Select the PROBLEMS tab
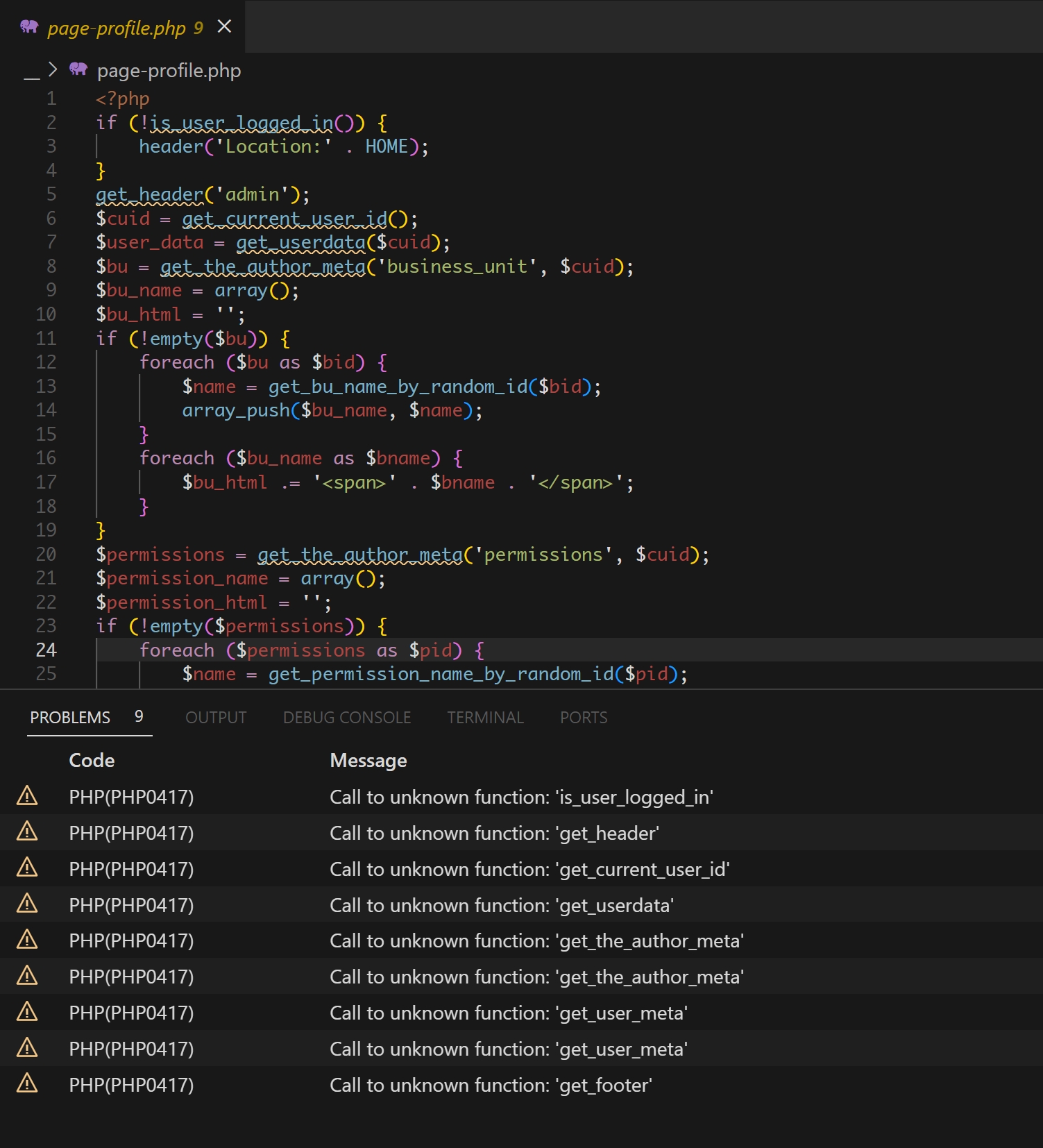Image resolution: width=1043 pixels, height=1148 pixels. [x=70, y=718]
